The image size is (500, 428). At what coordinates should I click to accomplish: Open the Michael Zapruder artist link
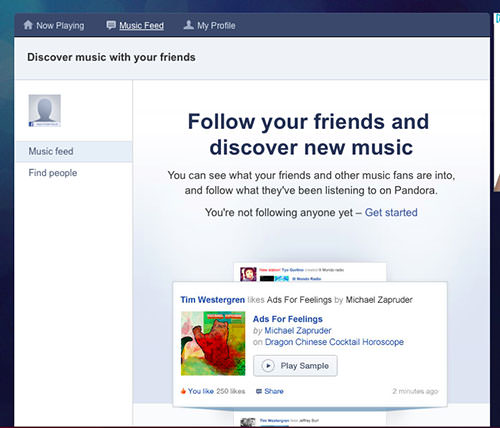[298, 331]
